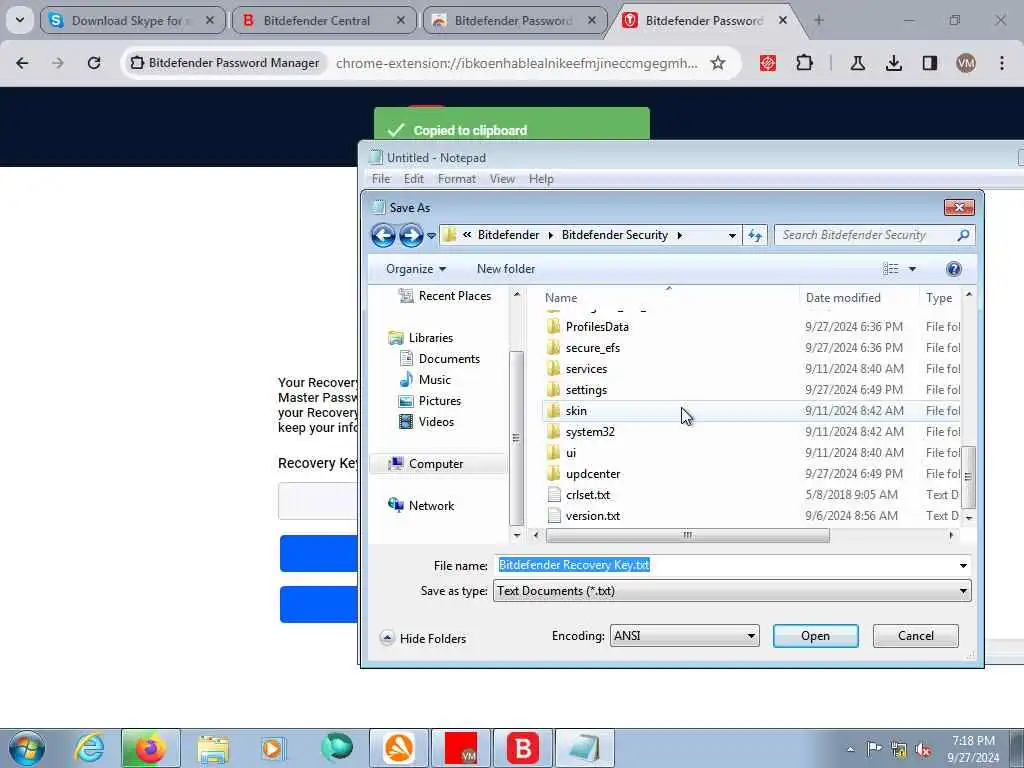The image size is (1024, 768).
Task: Expand the arrow after Bitdefender Security breadcrumb
Action: coord(679,235)
